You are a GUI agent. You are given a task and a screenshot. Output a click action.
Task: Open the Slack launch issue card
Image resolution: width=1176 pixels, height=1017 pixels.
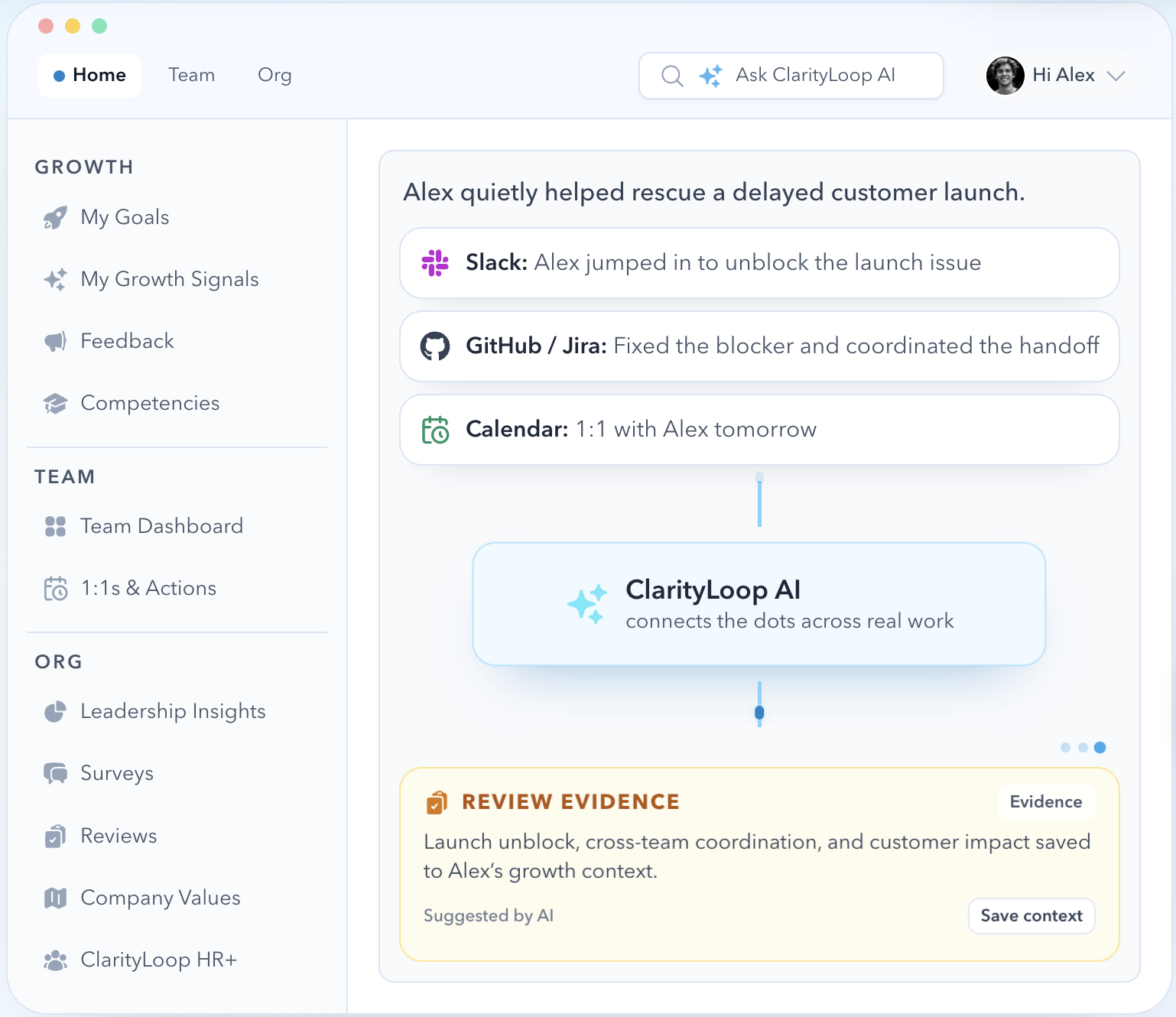759,263
